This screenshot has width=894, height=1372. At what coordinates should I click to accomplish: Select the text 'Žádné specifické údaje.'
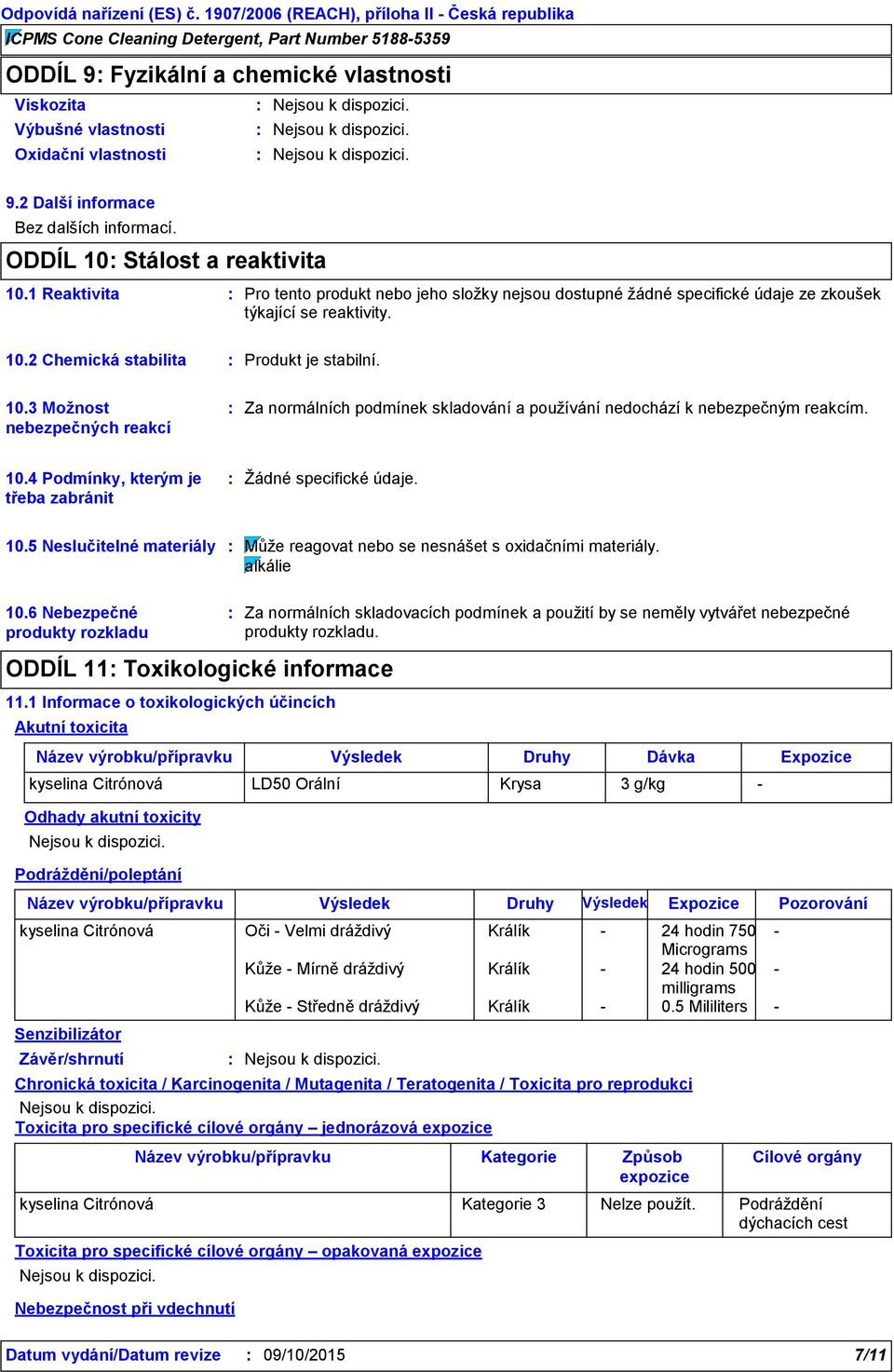click(331, 479)
